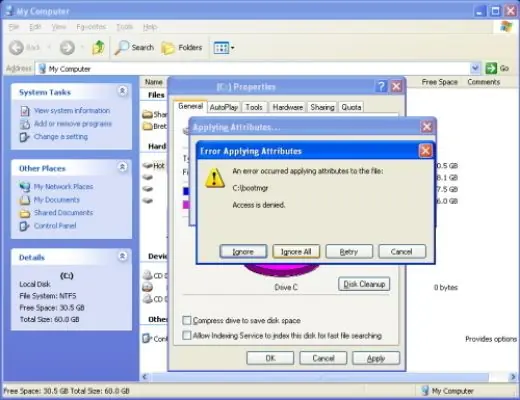The height and width of the screenshot is (400, 520).
Task: Click the green Go arrow icon
Action: point(491,68)
